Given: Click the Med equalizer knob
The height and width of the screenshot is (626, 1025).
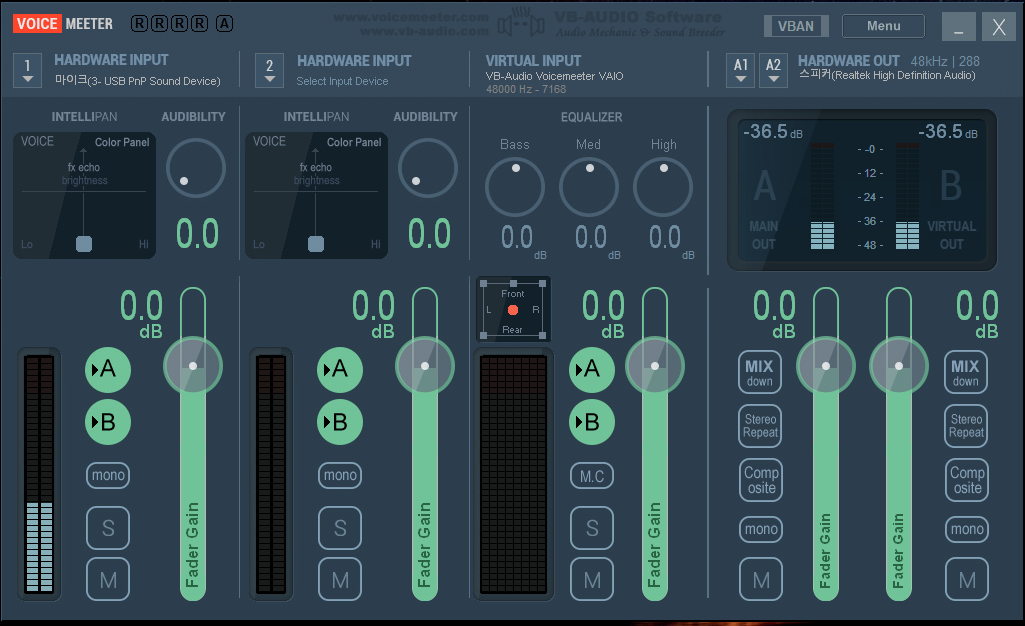Looking at the screenshot, I should point(589,187).
